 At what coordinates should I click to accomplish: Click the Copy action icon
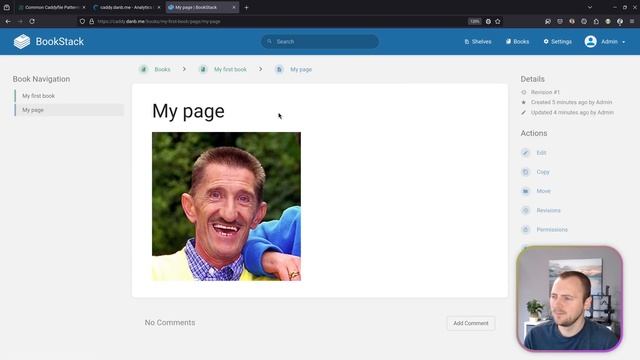(x=525, y=172)
